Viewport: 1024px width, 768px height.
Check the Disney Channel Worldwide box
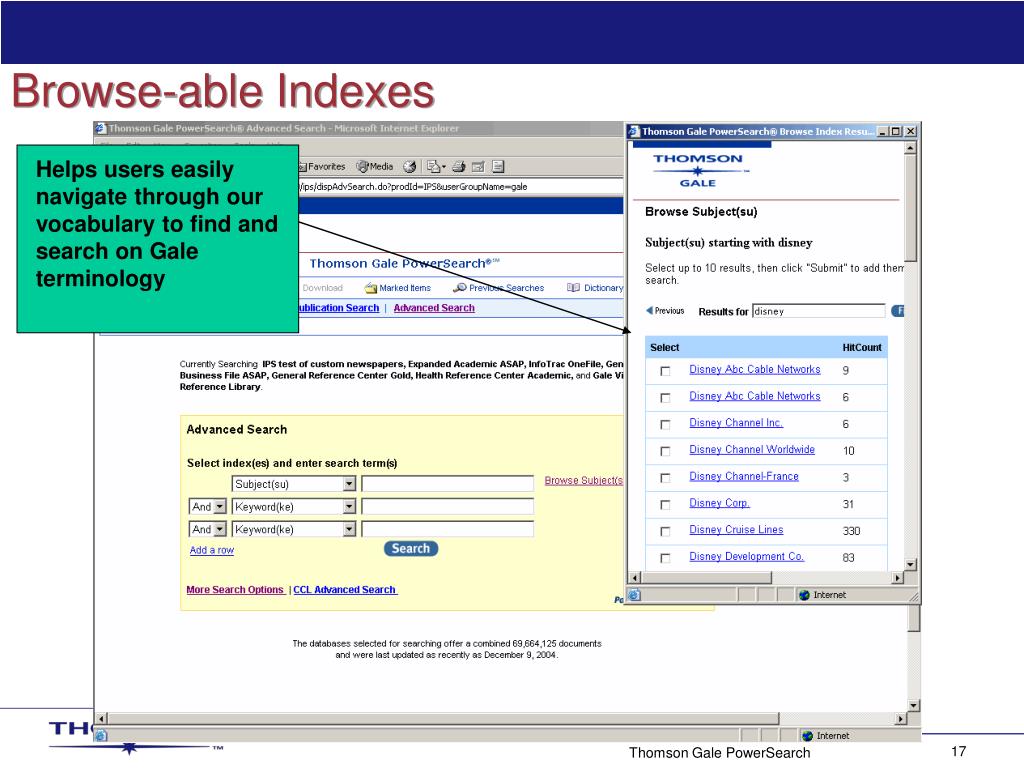(665, 451)
